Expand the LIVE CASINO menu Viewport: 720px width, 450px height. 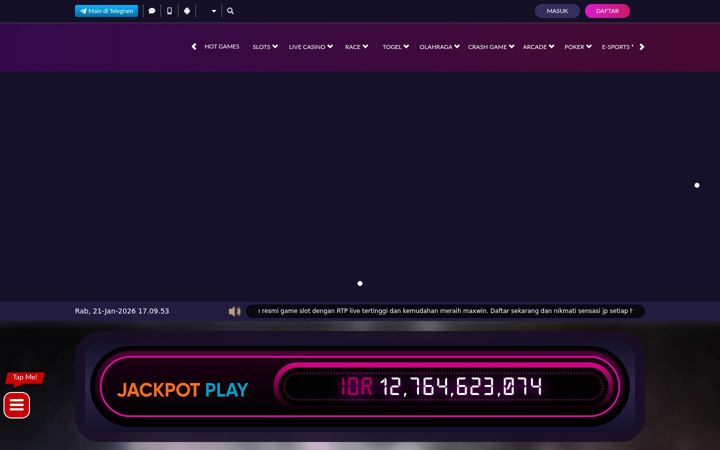(311, 47)
